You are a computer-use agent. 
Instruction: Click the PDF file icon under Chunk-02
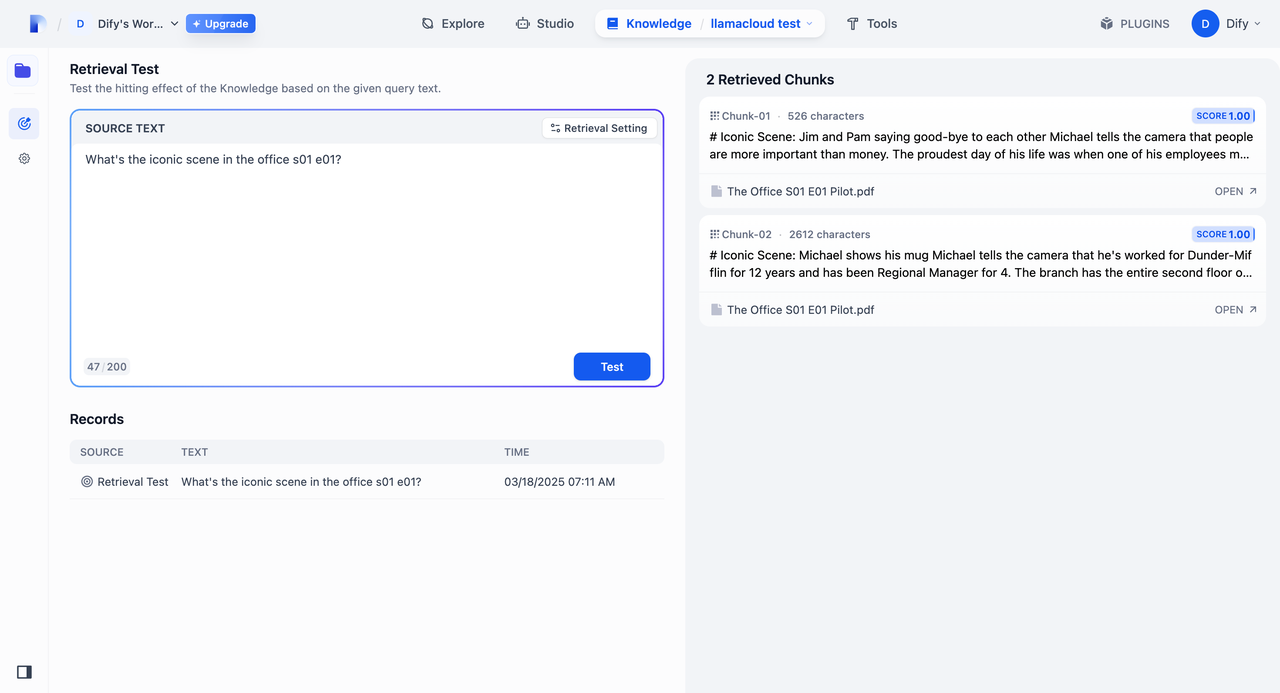click(x=716, y=310)
